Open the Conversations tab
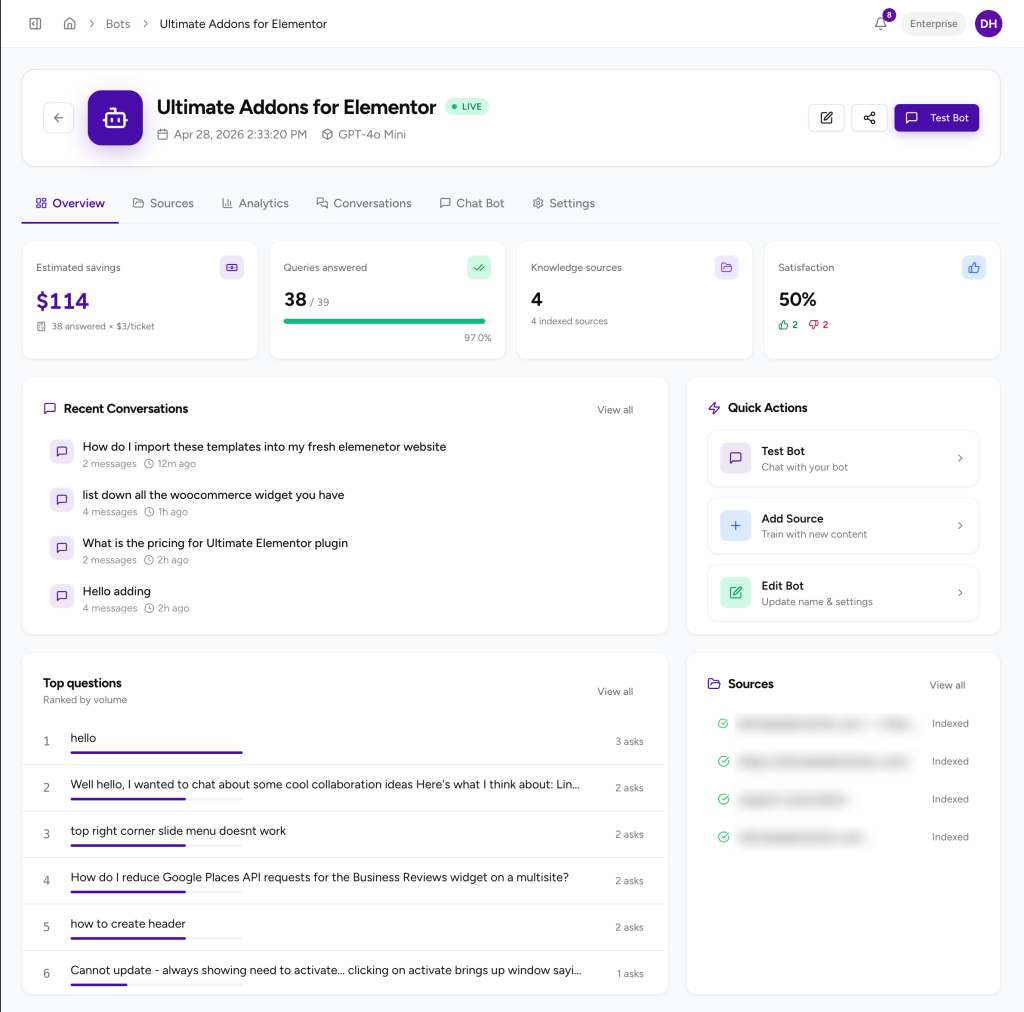This screenshot has width=1024, height=1012. tap(364, 203)
